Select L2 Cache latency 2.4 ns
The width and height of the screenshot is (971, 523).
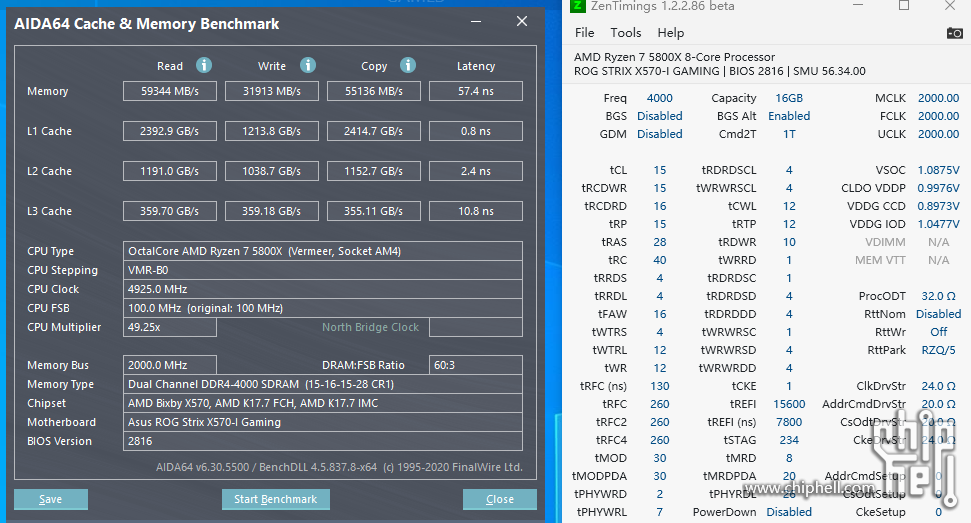476,171
